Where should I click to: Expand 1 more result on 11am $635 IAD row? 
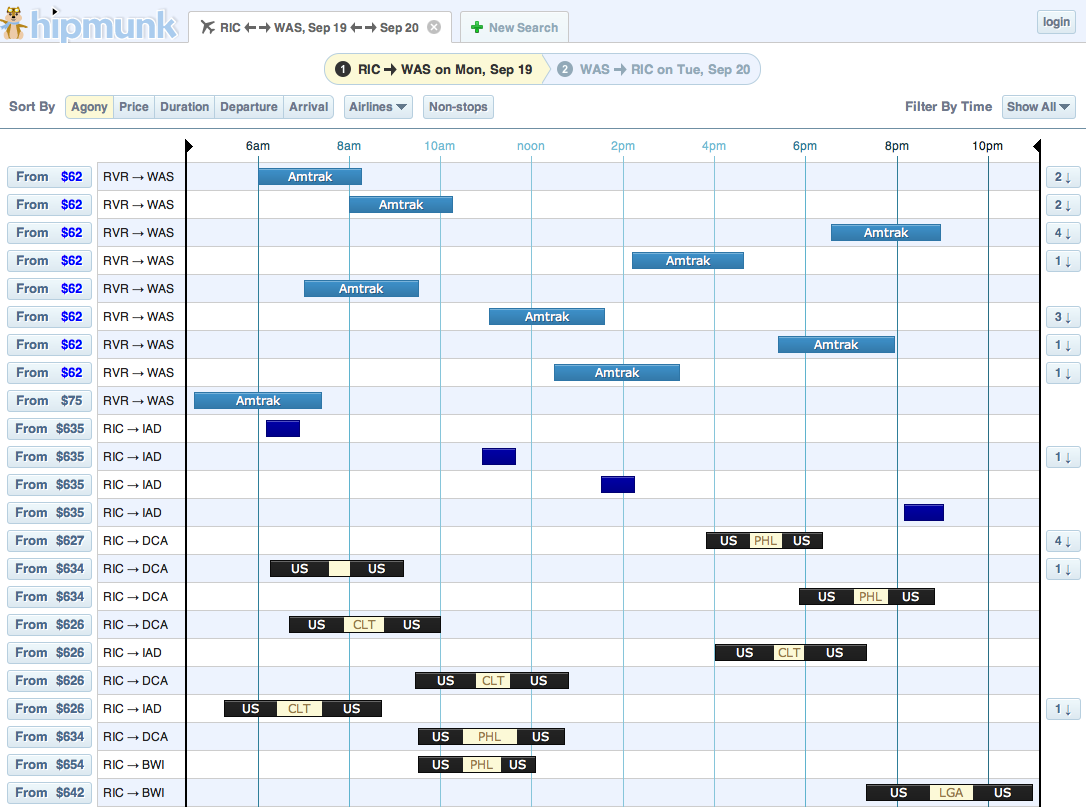1062,456
